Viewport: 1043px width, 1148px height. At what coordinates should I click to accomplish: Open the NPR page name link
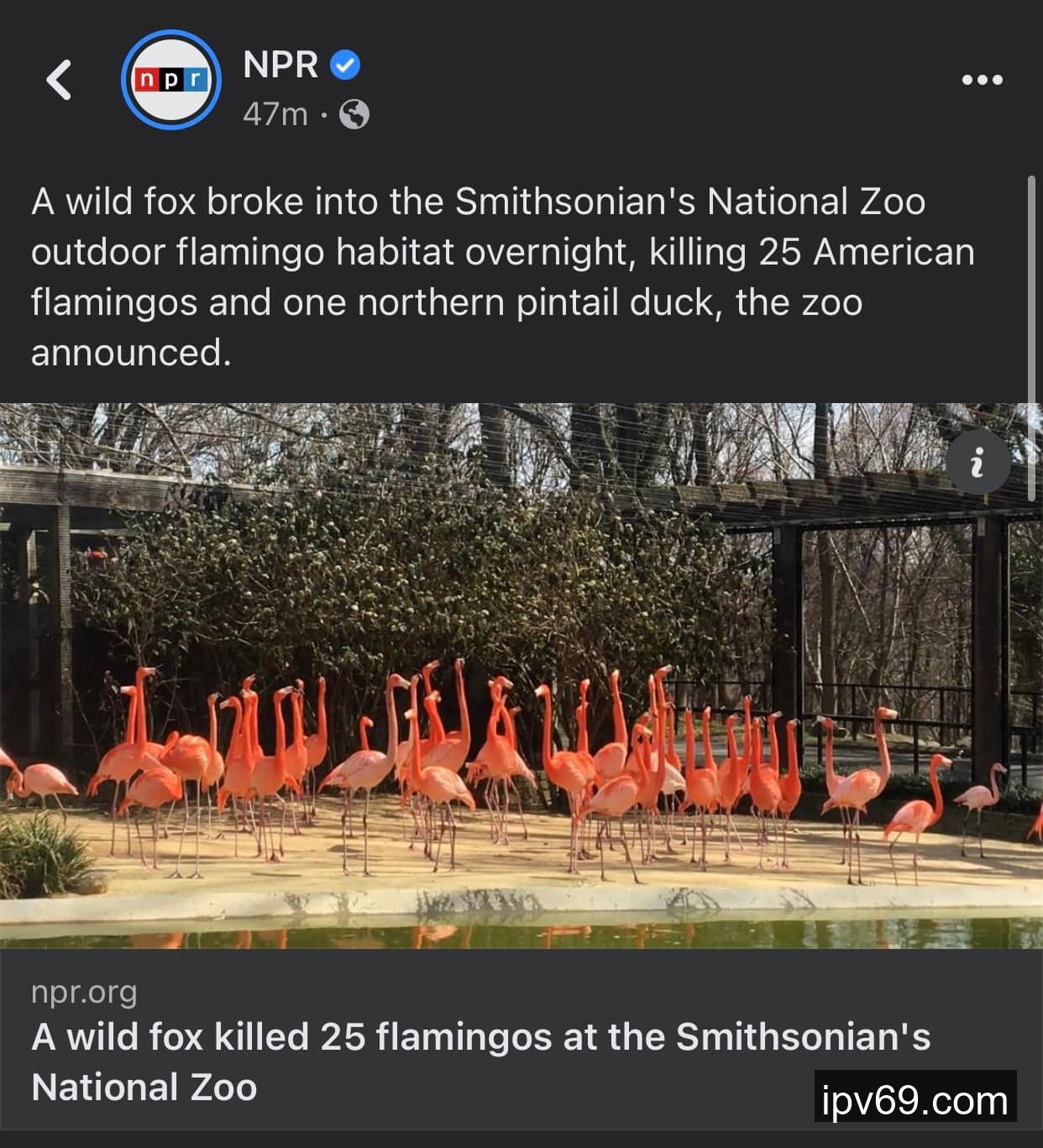[280, 65]
